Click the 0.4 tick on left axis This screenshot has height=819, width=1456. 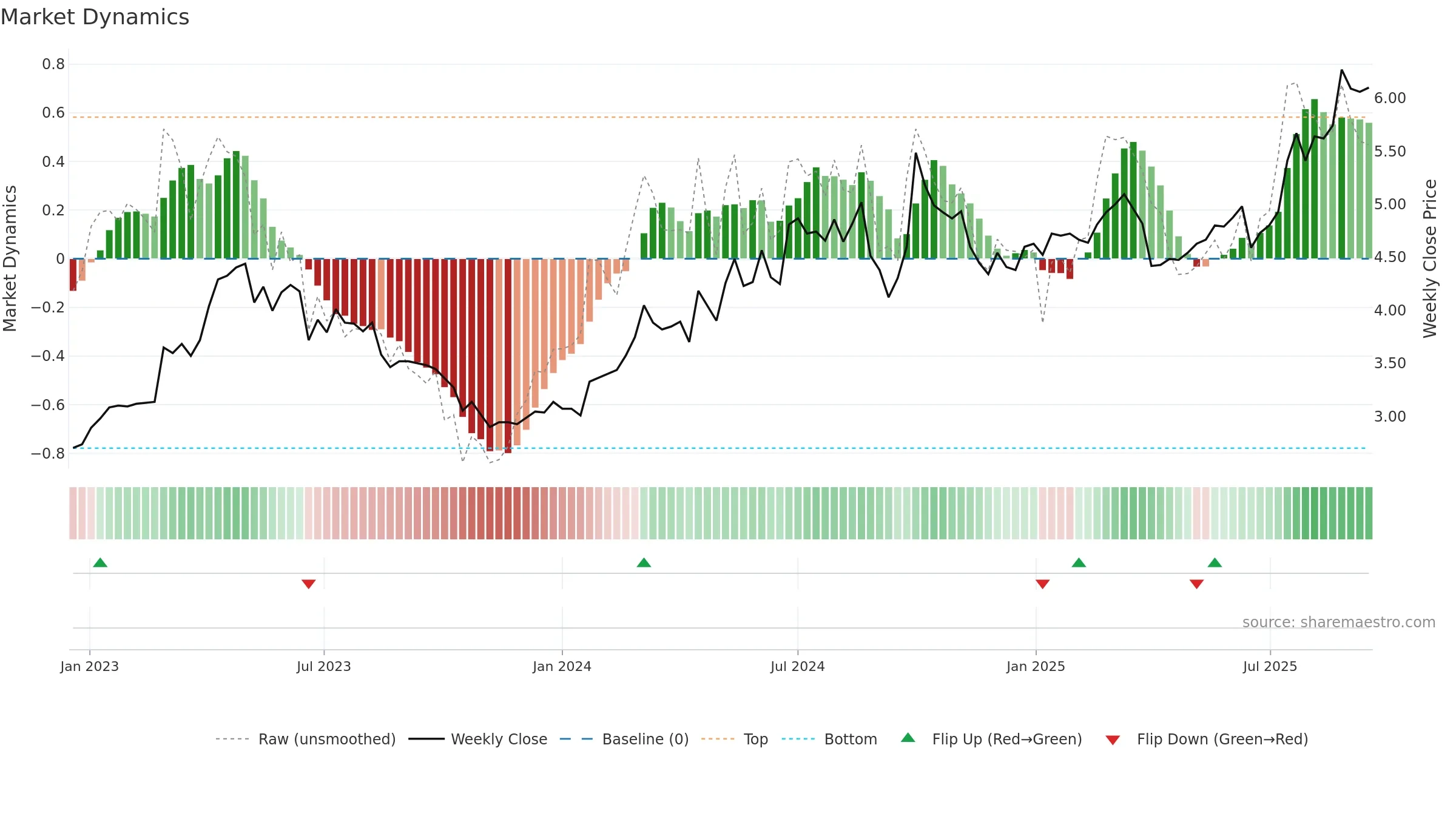[x=53, y=161]
